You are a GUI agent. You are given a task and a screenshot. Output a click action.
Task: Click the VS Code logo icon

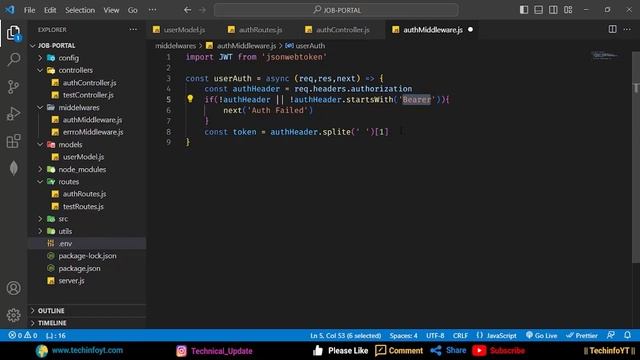point(10,10)
